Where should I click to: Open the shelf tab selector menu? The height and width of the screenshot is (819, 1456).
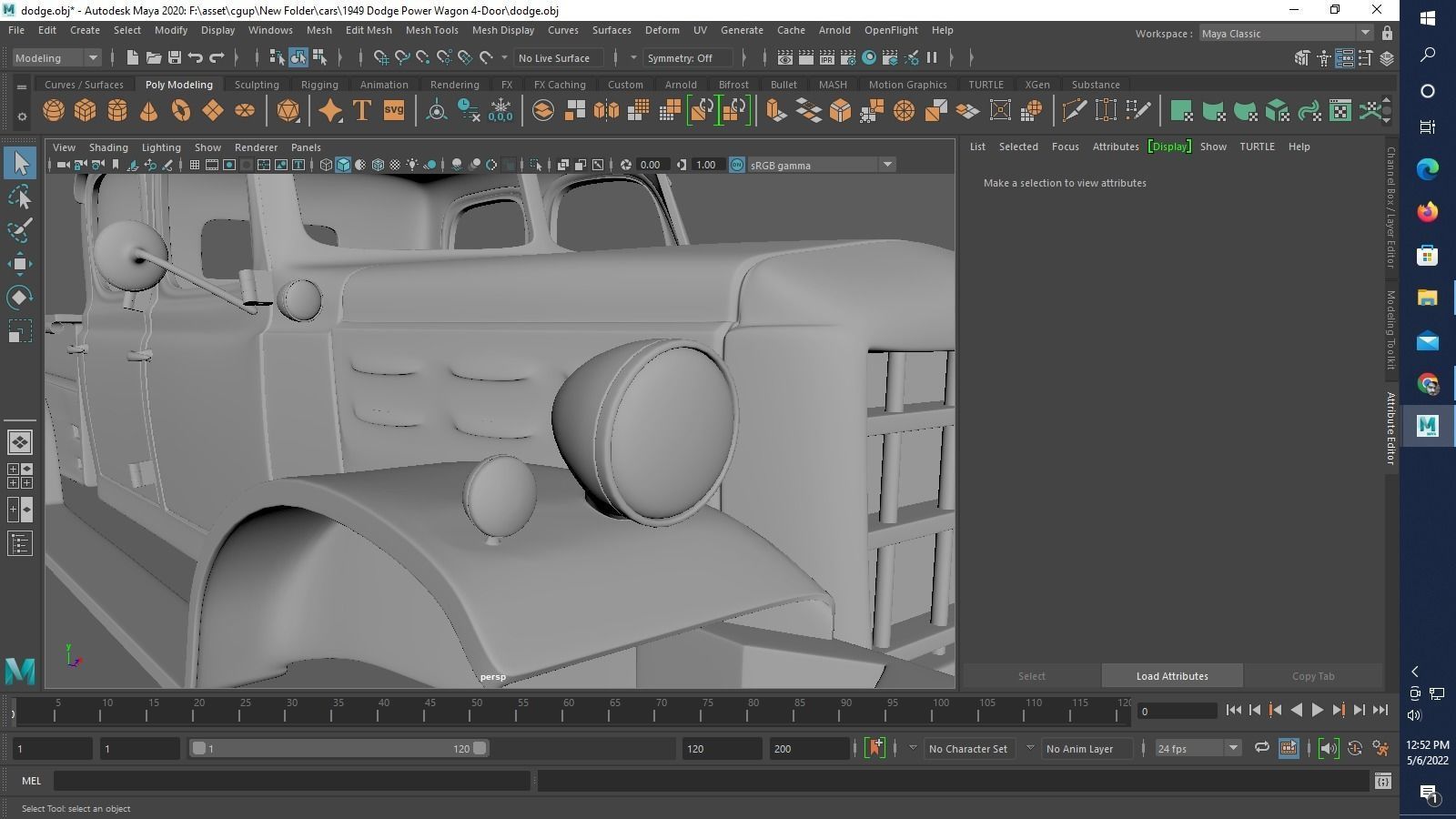22,87
